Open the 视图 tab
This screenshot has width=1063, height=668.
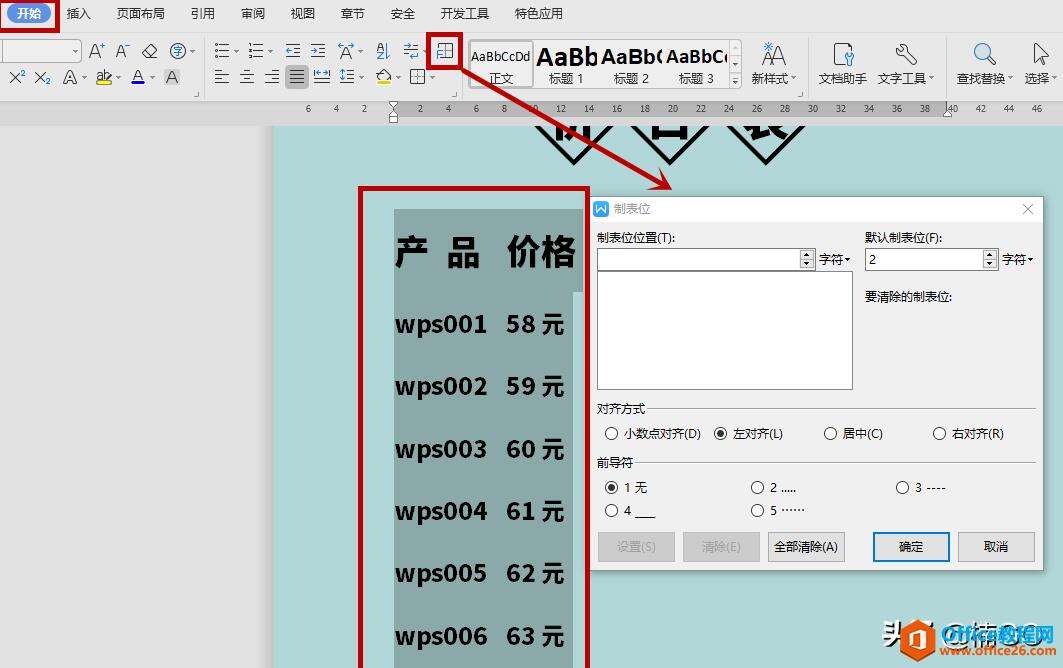pos(302,14)
